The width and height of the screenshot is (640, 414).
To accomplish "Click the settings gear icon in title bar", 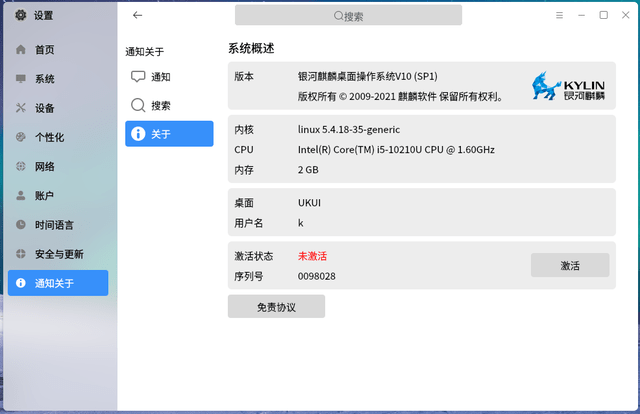I will (20, 16).
